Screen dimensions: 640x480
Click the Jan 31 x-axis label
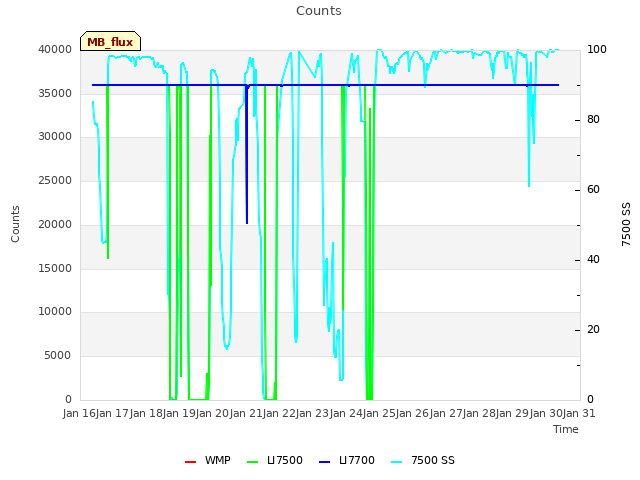tap(579, 413)
